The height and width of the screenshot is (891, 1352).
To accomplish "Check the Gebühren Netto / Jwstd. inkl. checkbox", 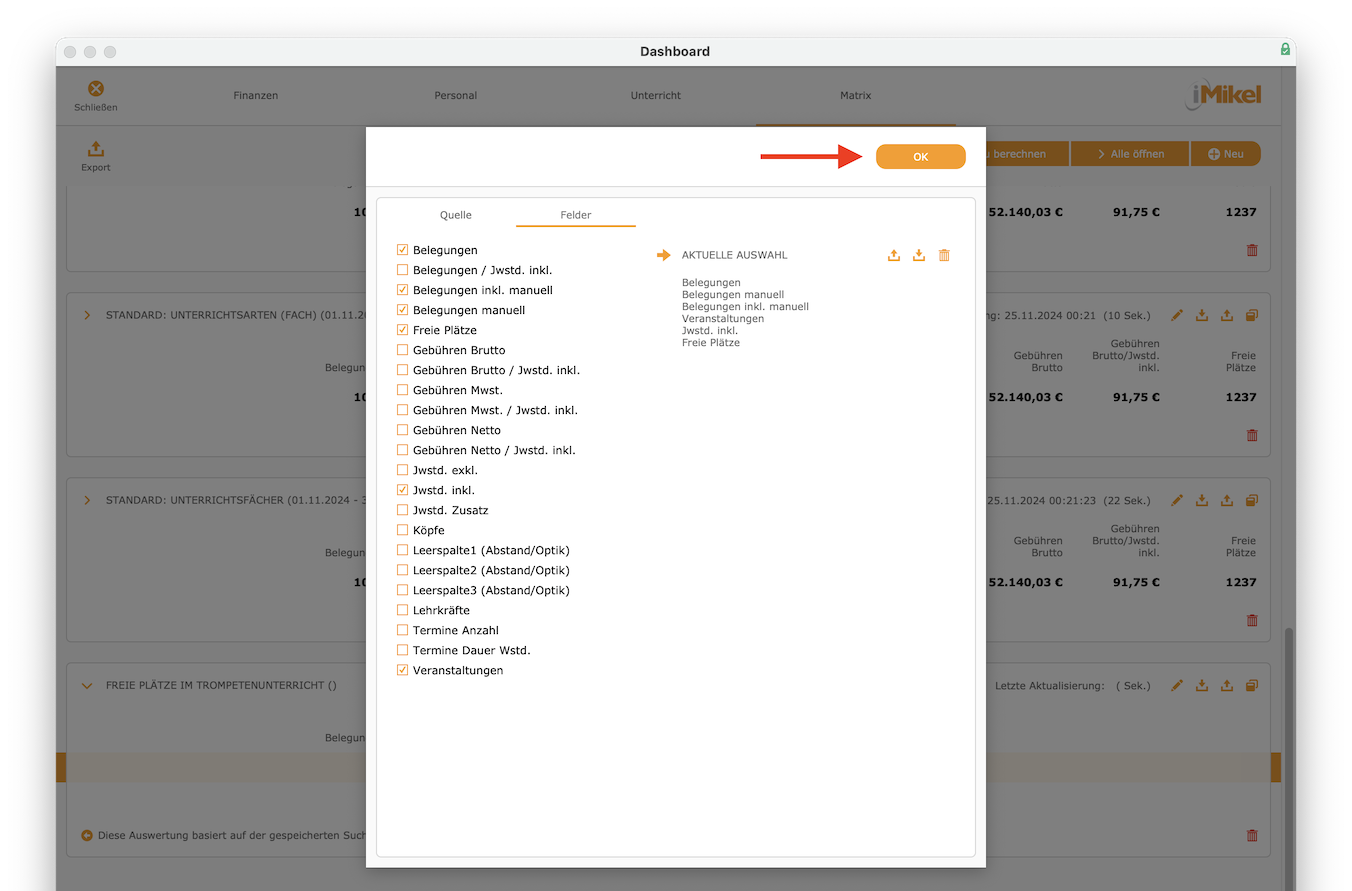I will (402, 450).
